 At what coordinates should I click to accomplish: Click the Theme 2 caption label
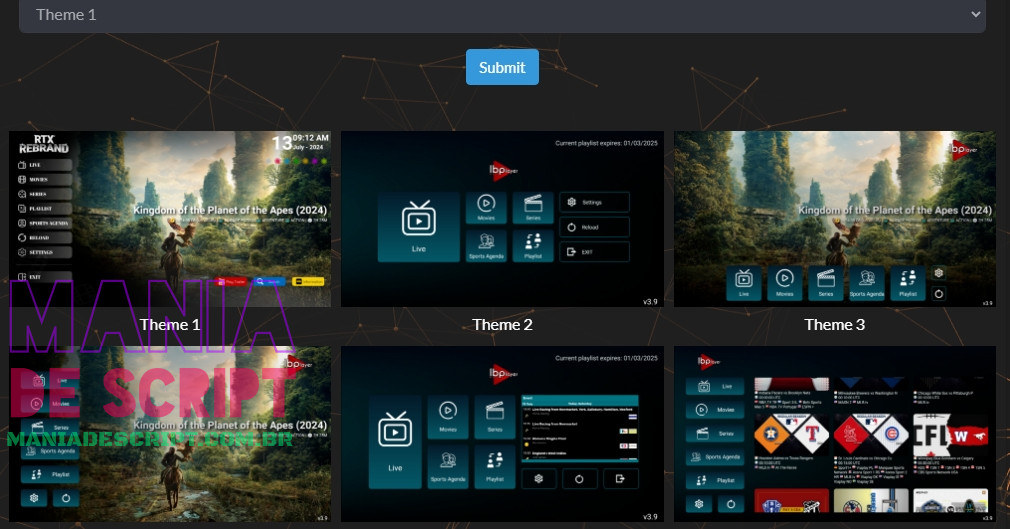(x=502, y=324)
